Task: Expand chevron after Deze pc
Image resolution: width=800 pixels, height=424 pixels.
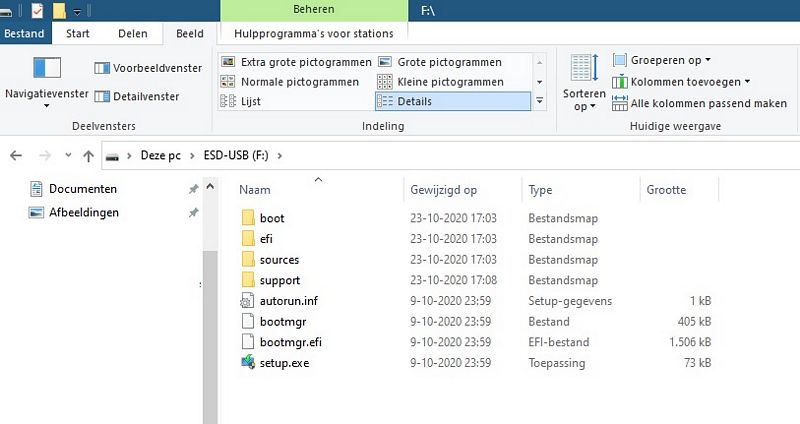Action: [x=192, y=156]
